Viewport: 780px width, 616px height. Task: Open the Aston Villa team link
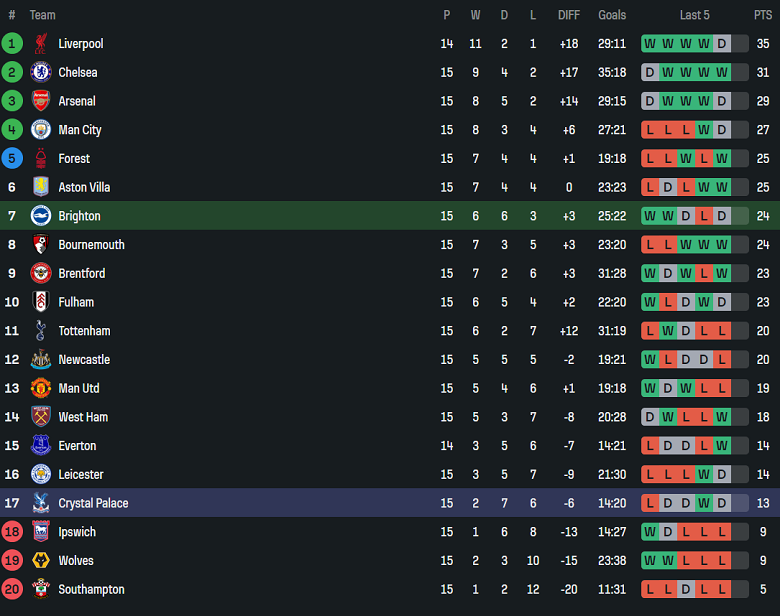click(x=84, y=187)
